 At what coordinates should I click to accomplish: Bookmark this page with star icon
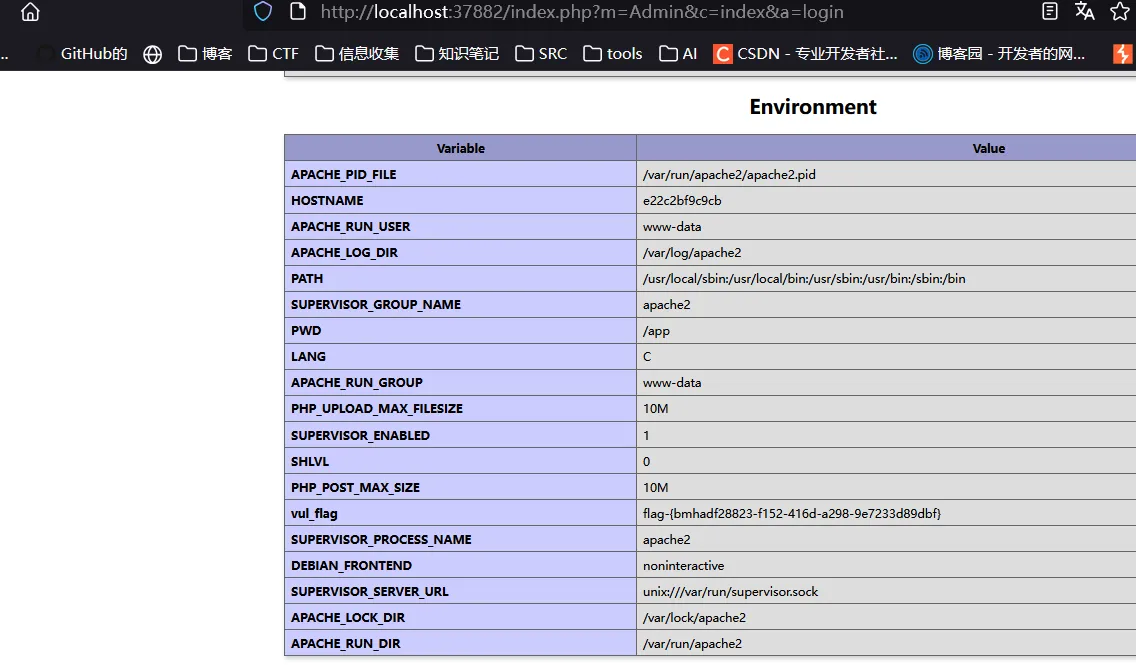click(x=1119, y=11)
